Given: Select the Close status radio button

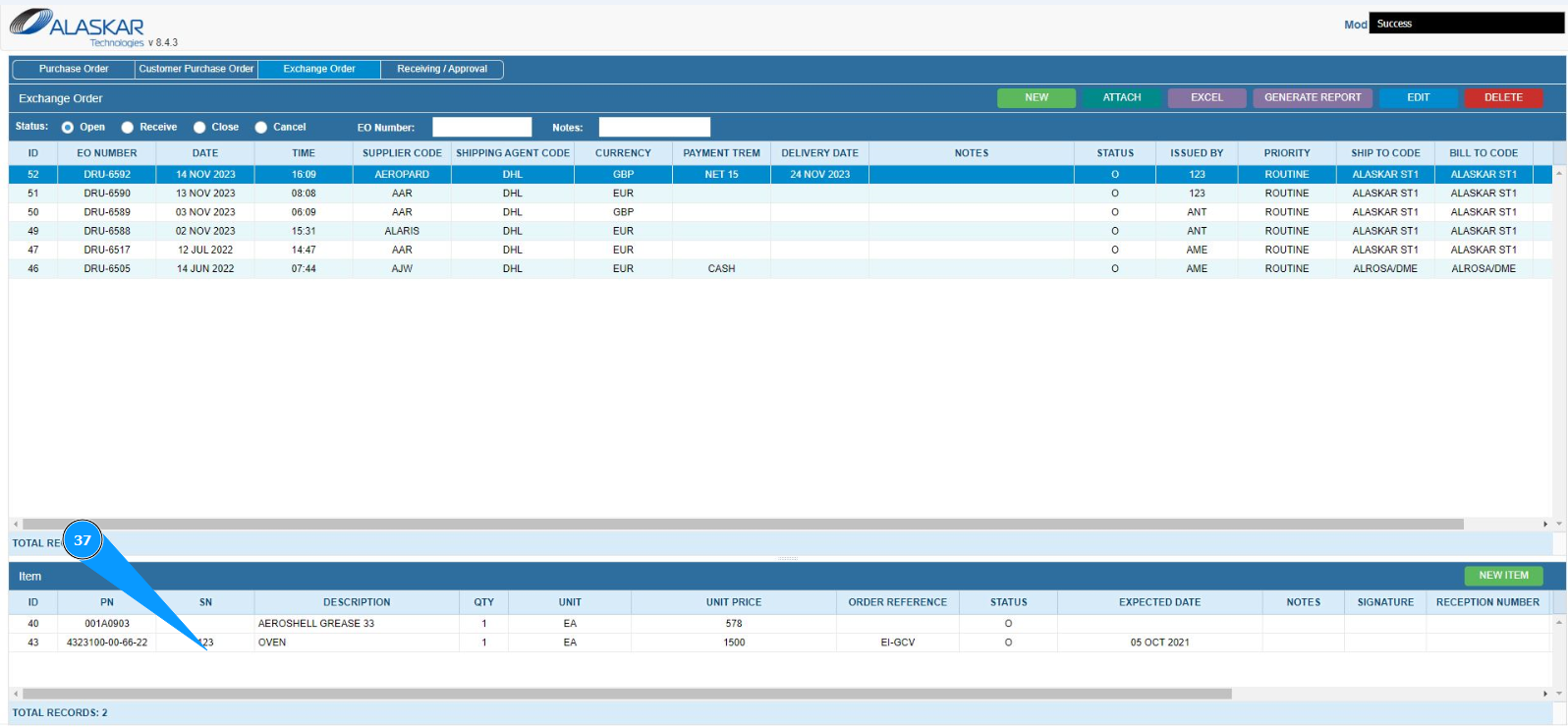Looking at the screenshot, I should point(199,128).
